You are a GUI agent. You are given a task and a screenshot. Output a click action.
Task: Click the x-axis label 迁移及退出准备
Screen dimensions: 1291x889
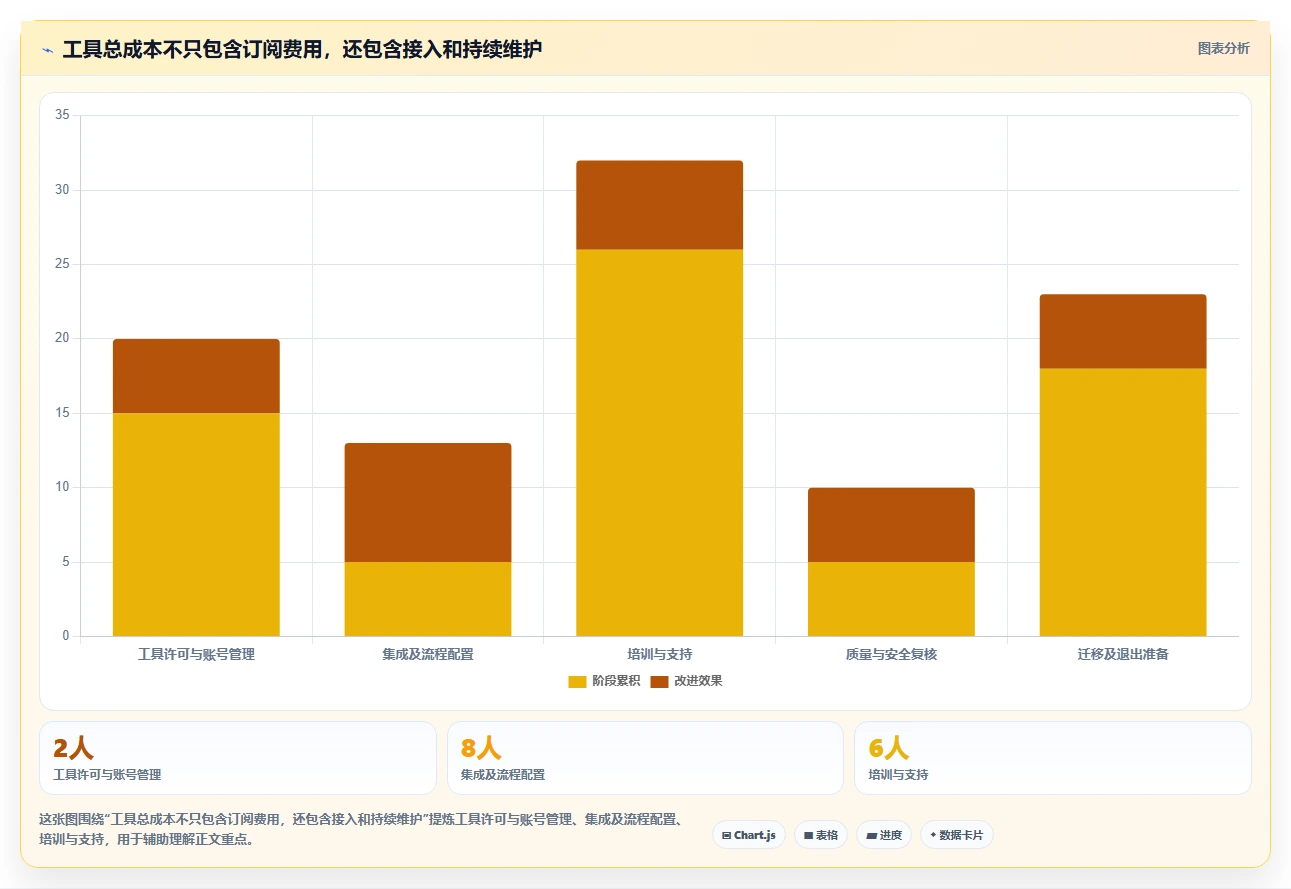pos(1123,654)
